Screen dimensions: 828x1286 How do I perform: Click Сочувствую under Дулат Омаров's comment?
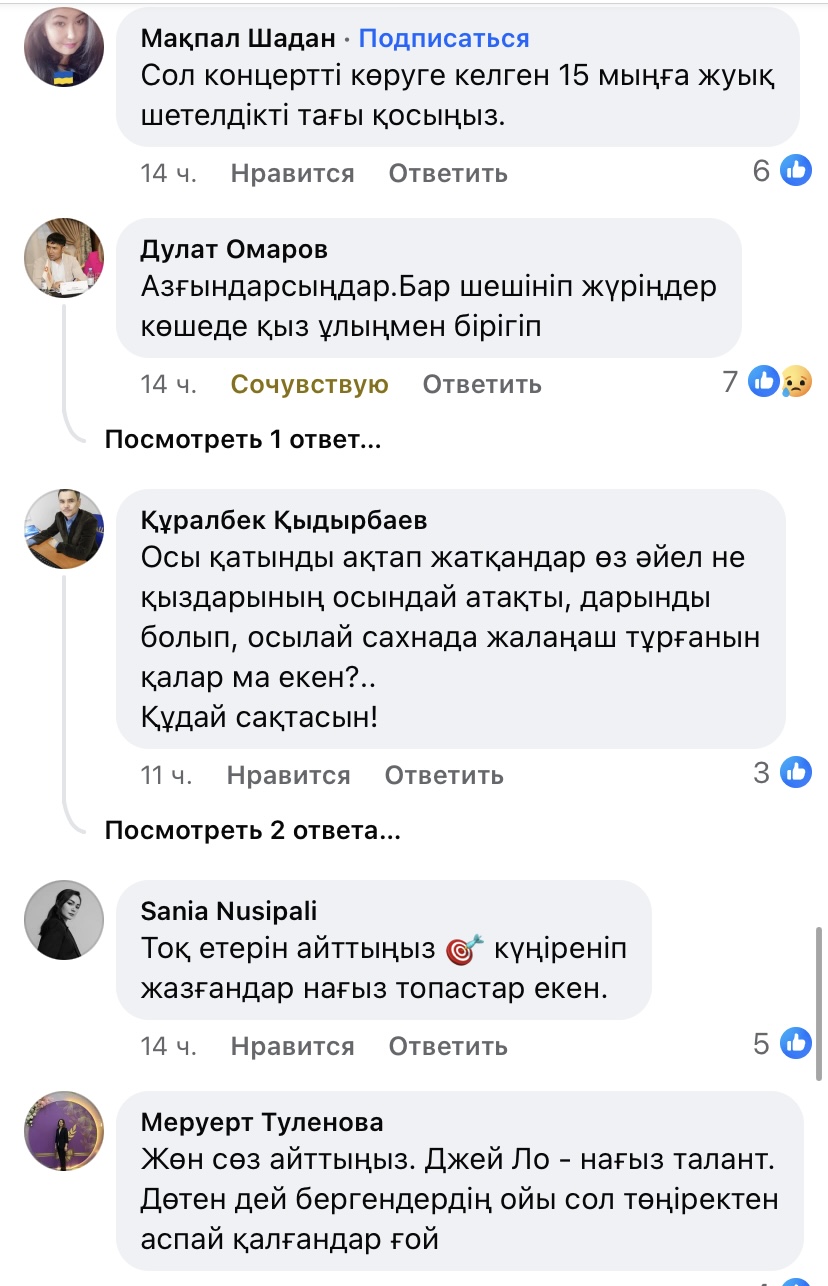(x=309, y=383)
